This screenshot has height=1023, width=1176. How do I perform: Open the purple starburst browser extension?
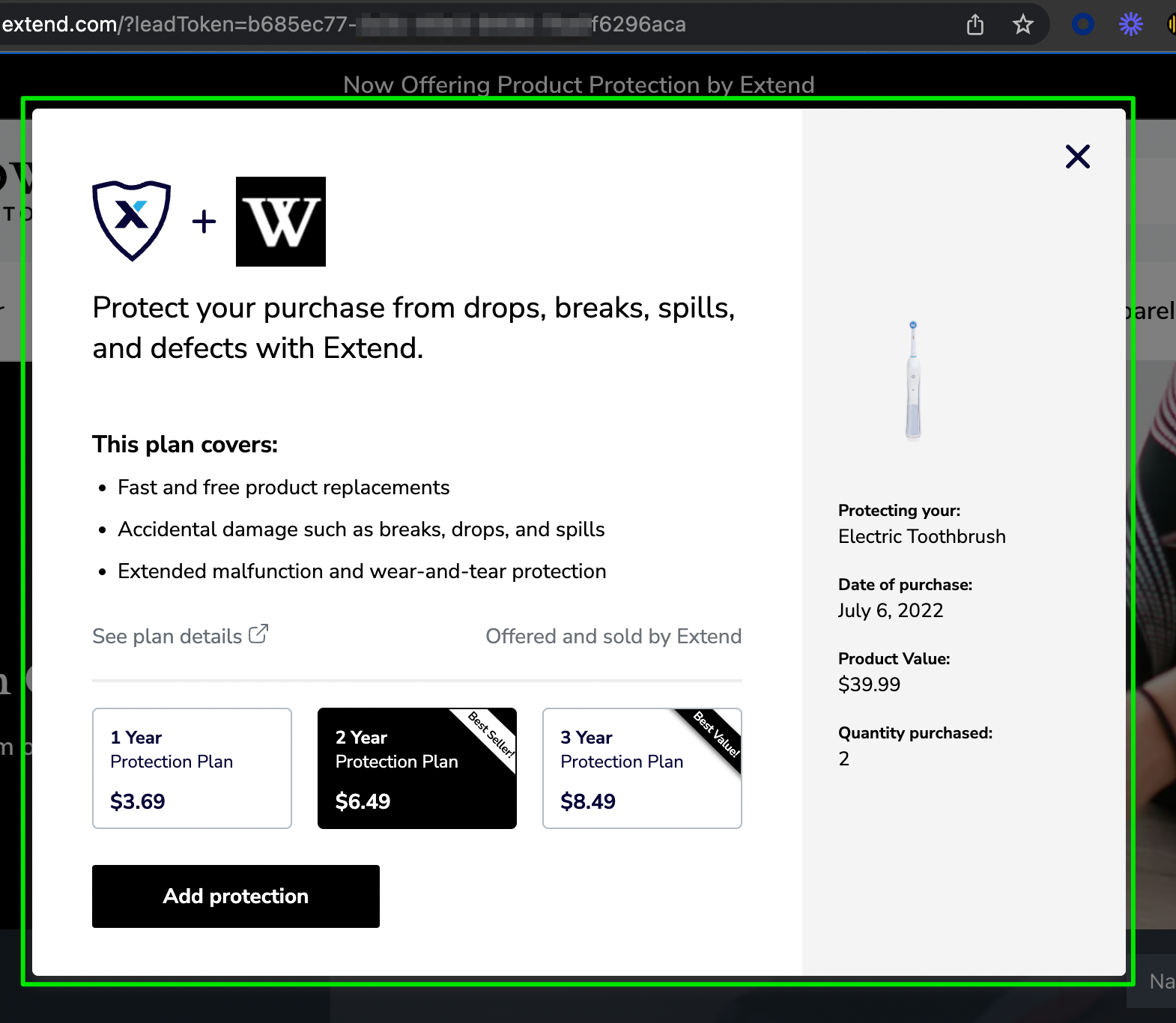(1130, 25)
